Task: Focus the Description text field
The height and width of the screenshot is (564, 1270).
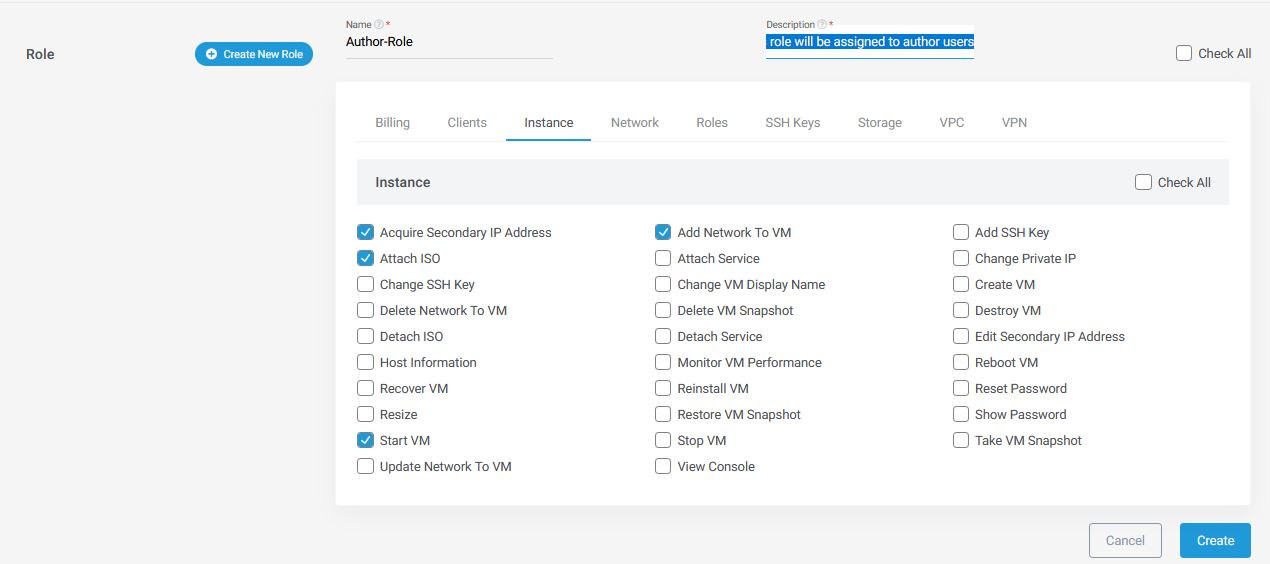Action: [x=869, y=43]
